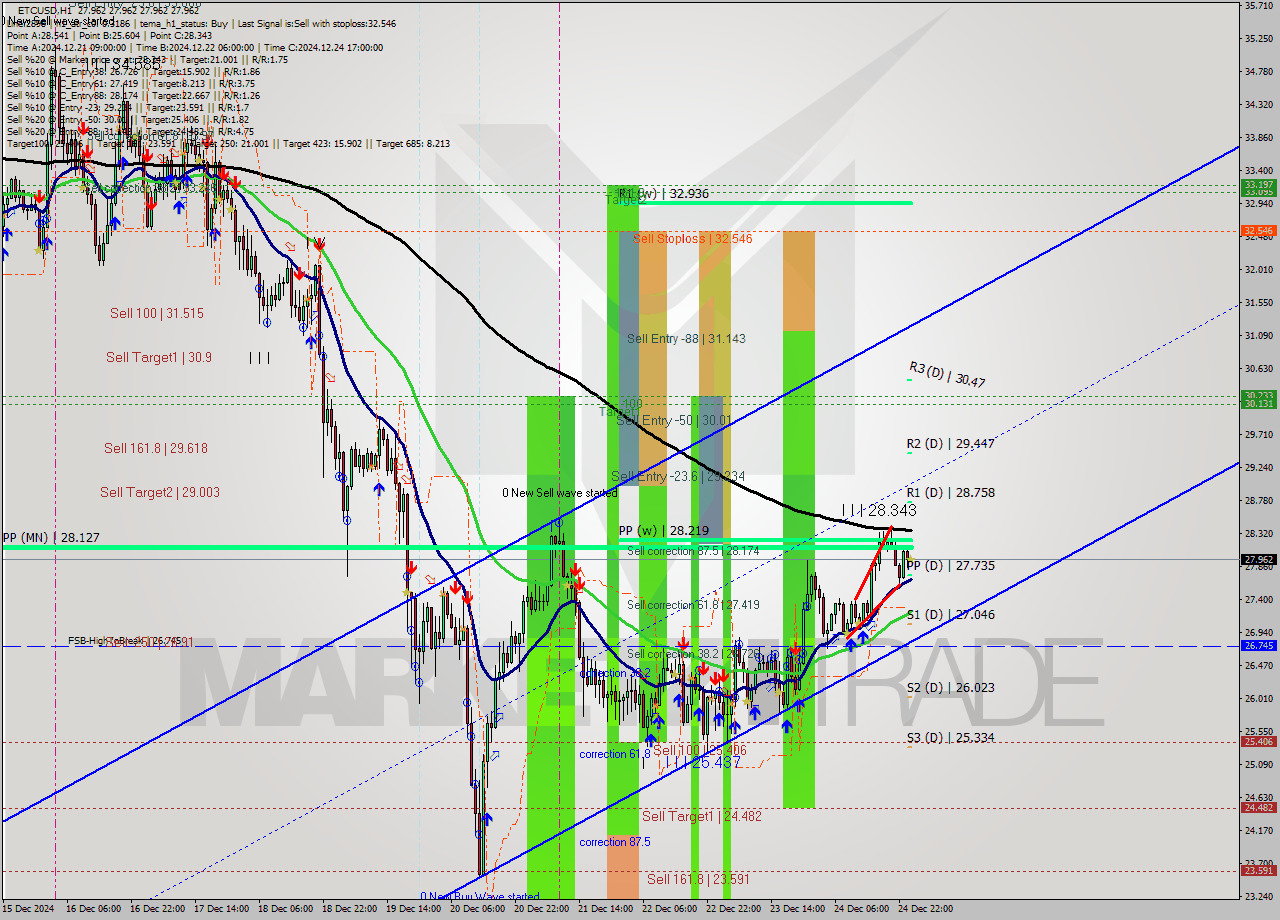
Task: Select the 'Sell Target1 | 30.9' label
Action: (x=159, y=357)
